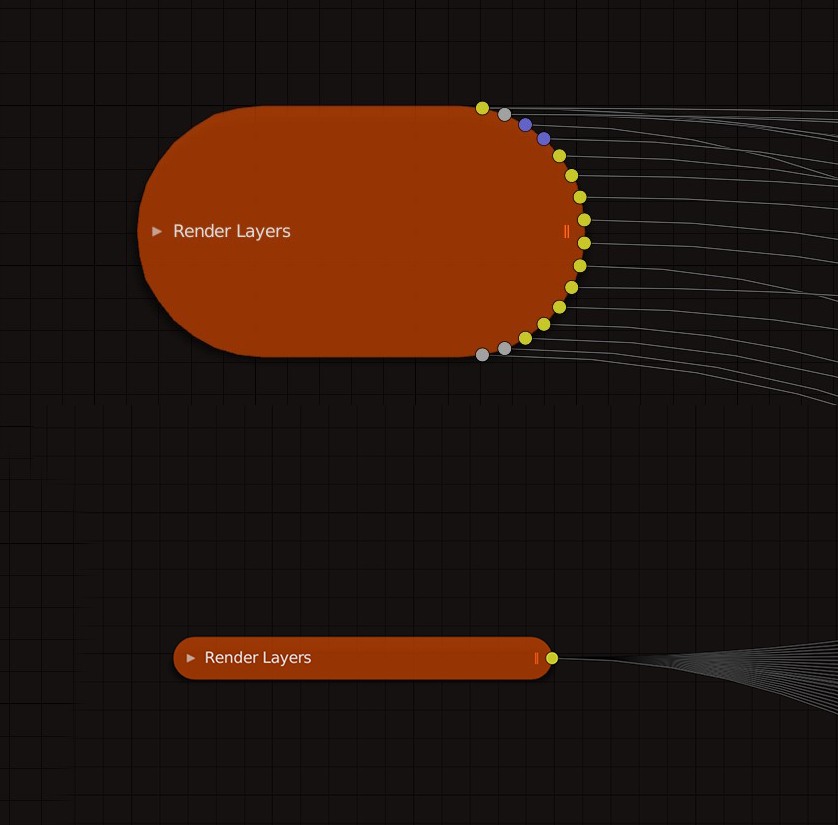The height and width of the screenshot is (825, 838).
Task: Click the lower of the two blue sockets
Action: pos(544,139)
